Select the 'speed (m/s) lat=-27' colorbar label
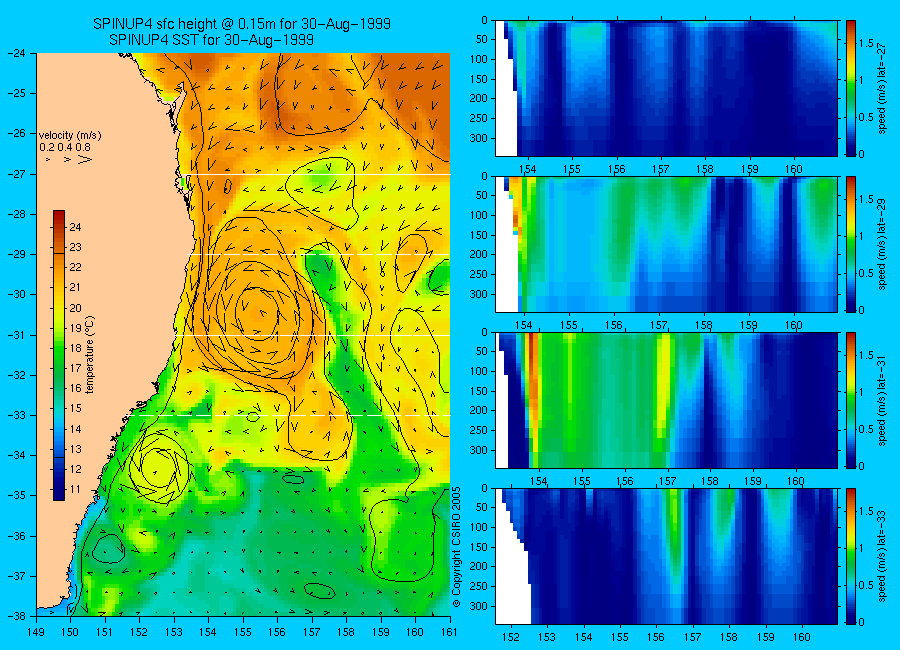Image resolution: width=900 pixels, height=650 pixels. tap(882, 88)
